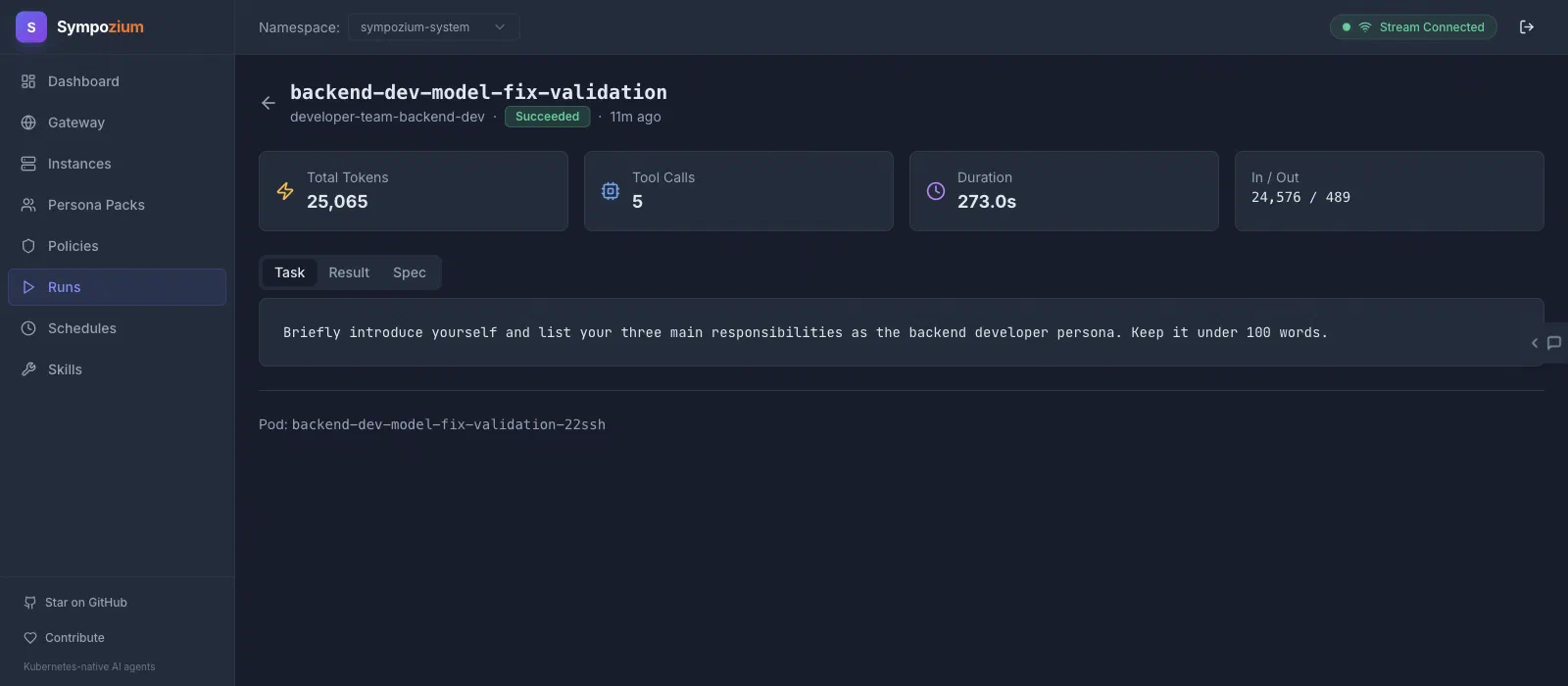
Task: Navigate to Persona Packs
Action: click(x=117, y=205)
